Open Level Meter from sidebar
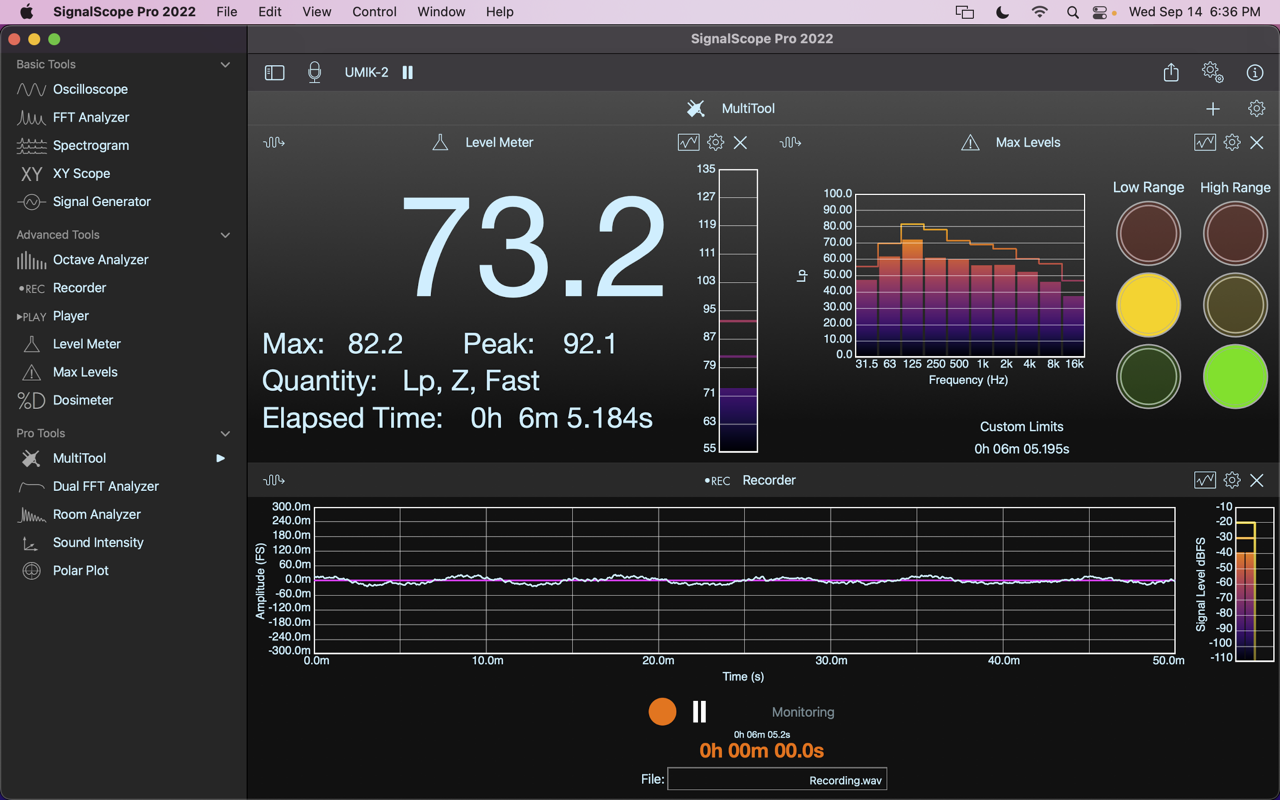This screenshot has height=800, width=1280. tap(86, 343)
